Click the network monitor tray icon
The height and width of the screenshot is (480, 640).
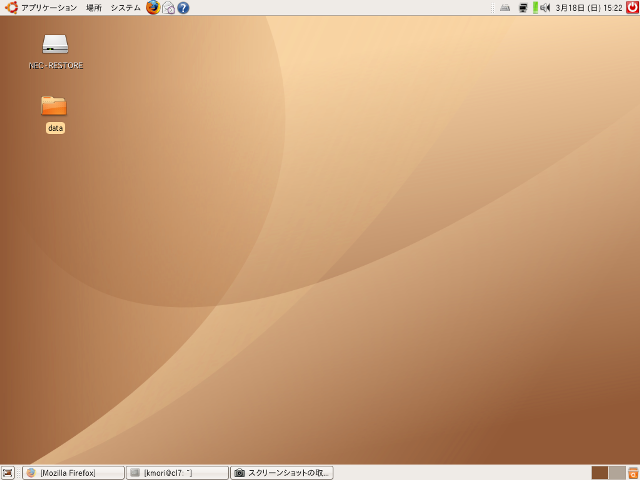pyautogui.click(x=523, y=8)
